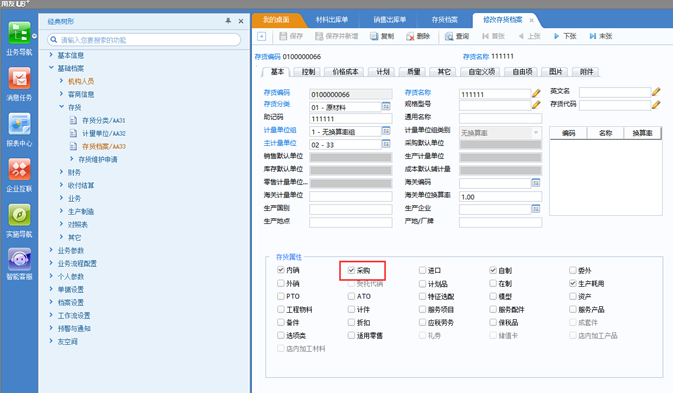Click the new-record plus icon in toolbar
The width and height of the screenshot is (673, 393).
coord(261,36)
